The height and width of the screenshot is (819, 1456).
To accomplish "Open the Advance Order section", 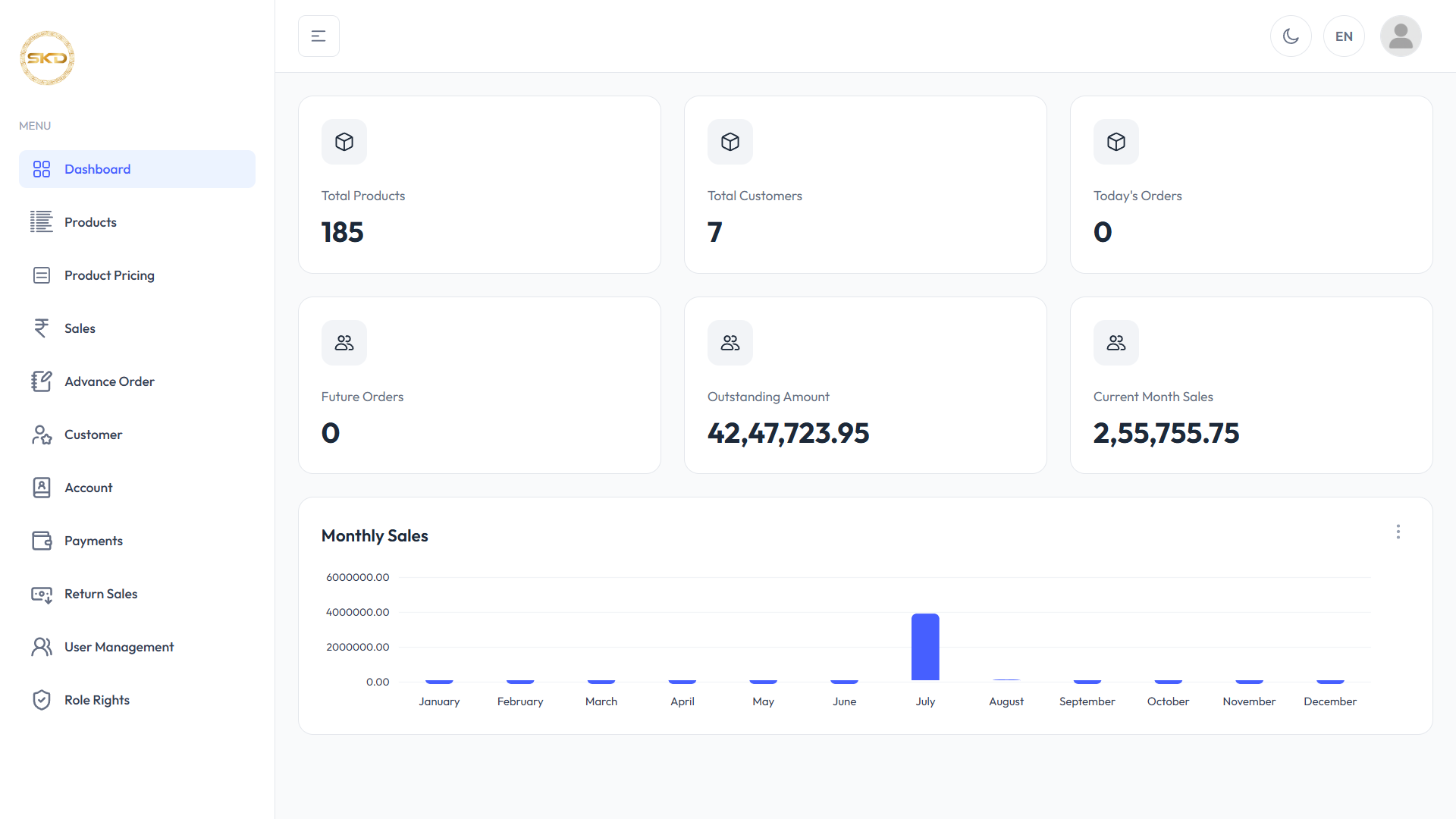I will [137, 381].
